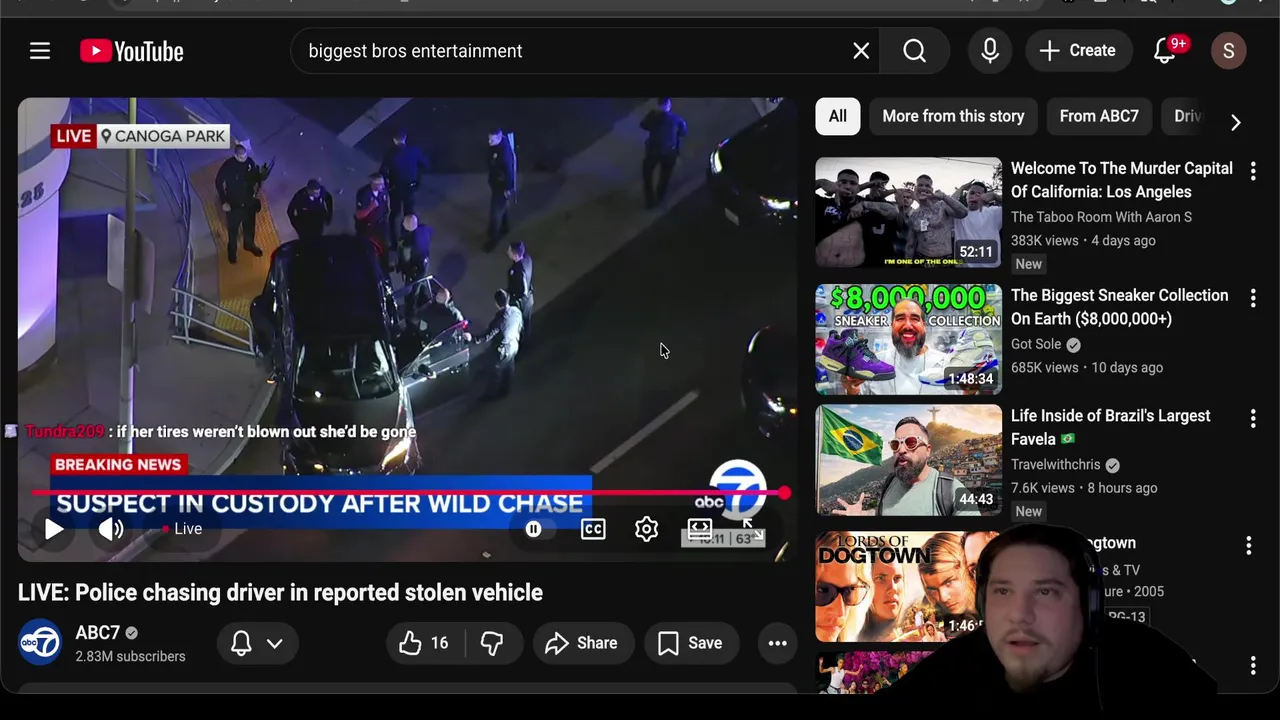The height and width of the screenshot is (720, 1280).
Task: Click the CANOGA PARK location label
Action: [x=164, y=136]
